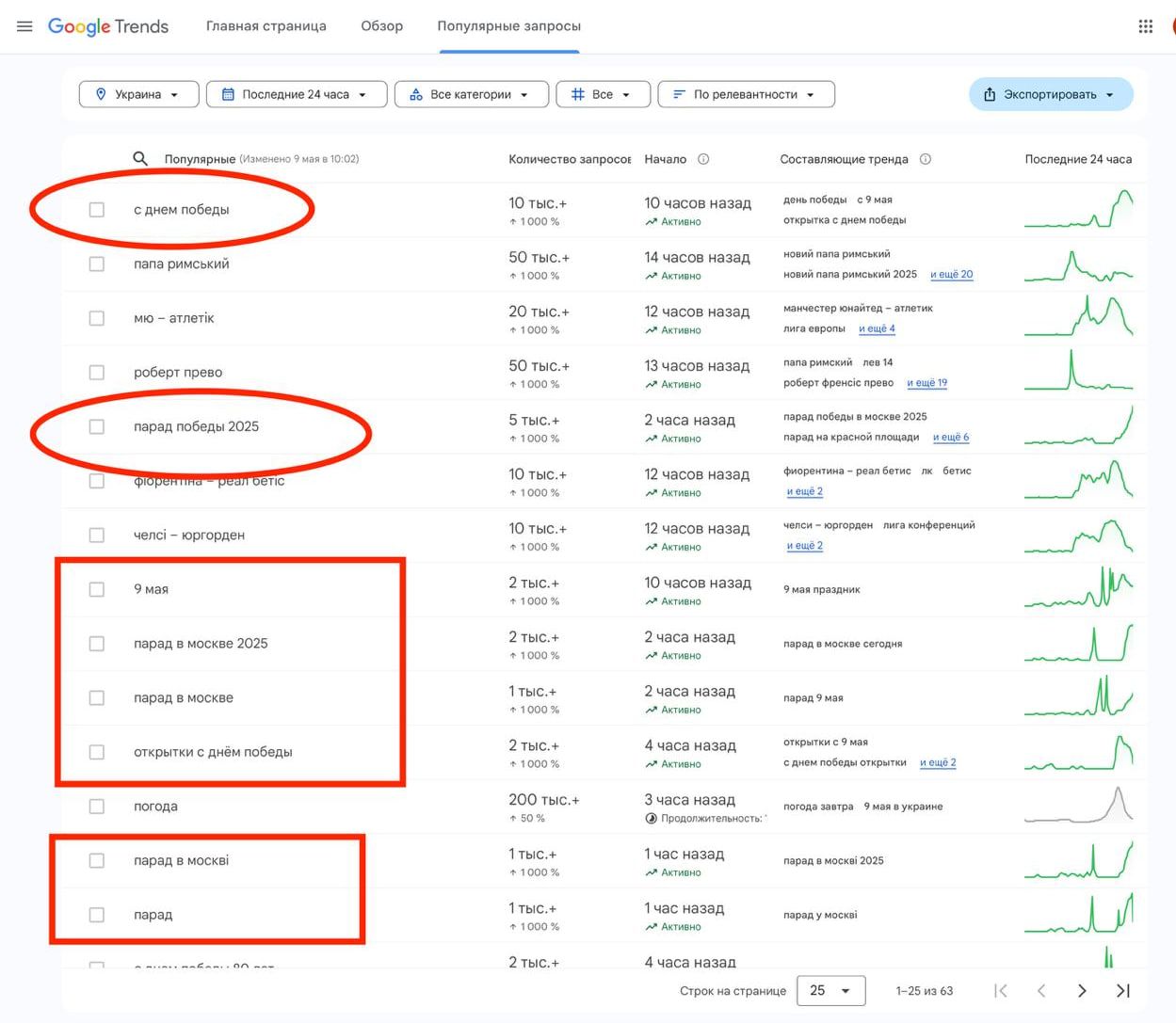The height and width of the screenshot is (1023, 1176).
Task: Click лига европы chip
Action: pos(814,328)
